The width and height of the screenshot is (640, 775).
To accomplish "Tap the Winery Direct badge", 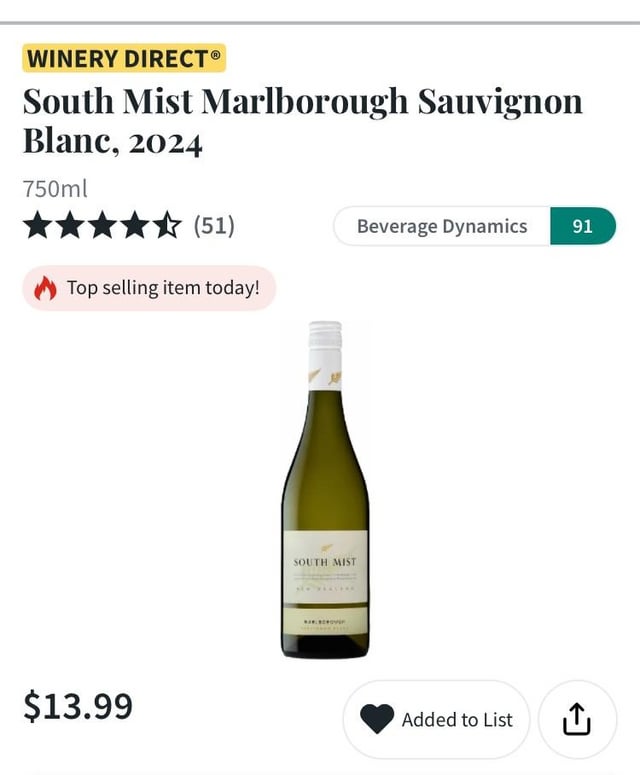I will tap(124, 58).
